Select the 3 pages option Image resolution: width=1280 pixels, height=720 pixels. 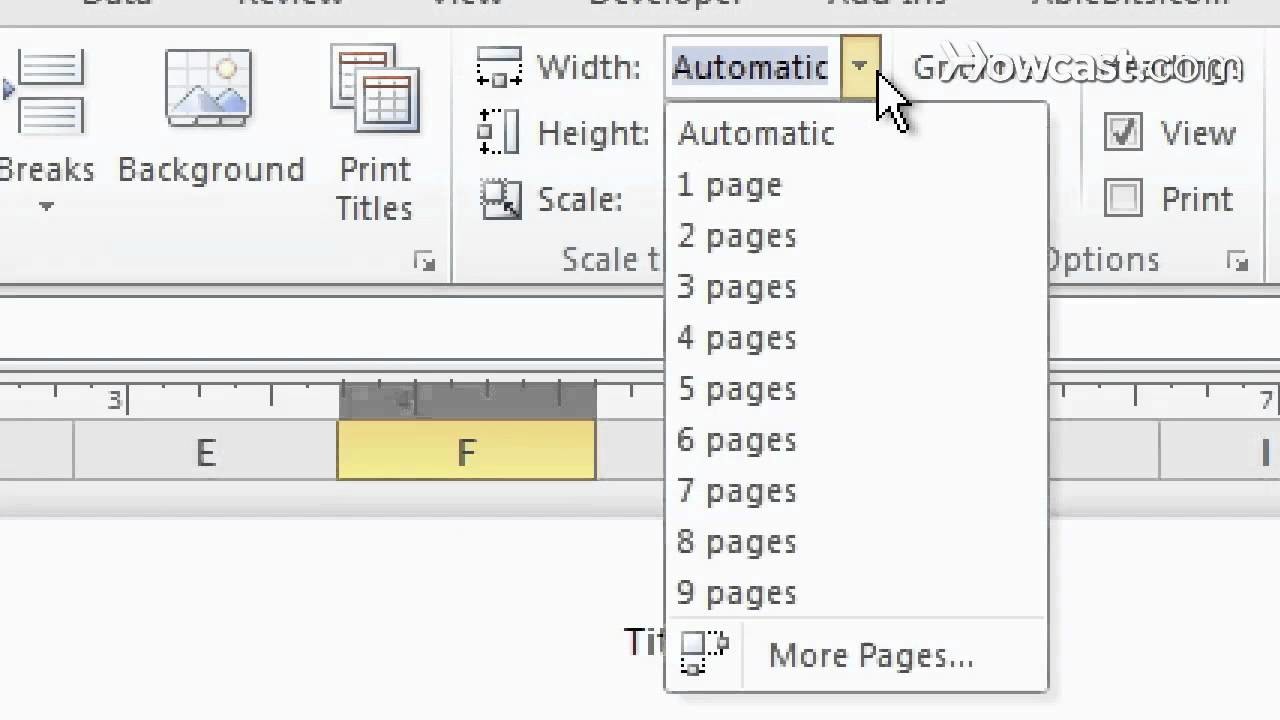(737, 287)
